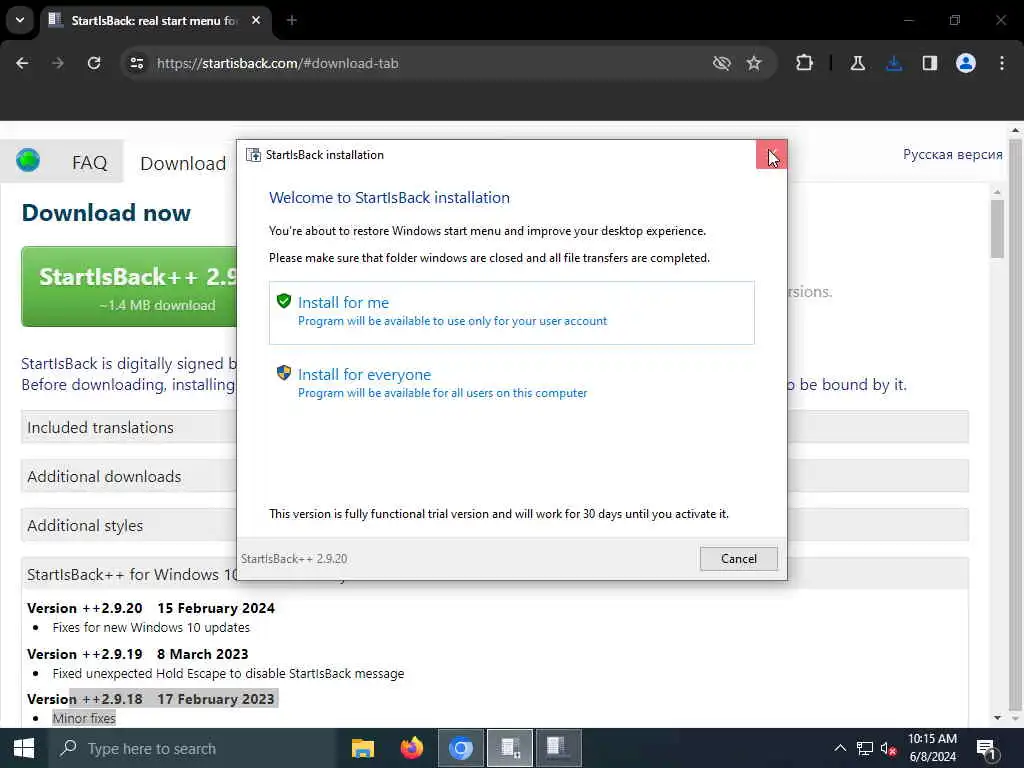Show hidden system tray icons
1024x768 pixels.
click(x=840, y=748)
